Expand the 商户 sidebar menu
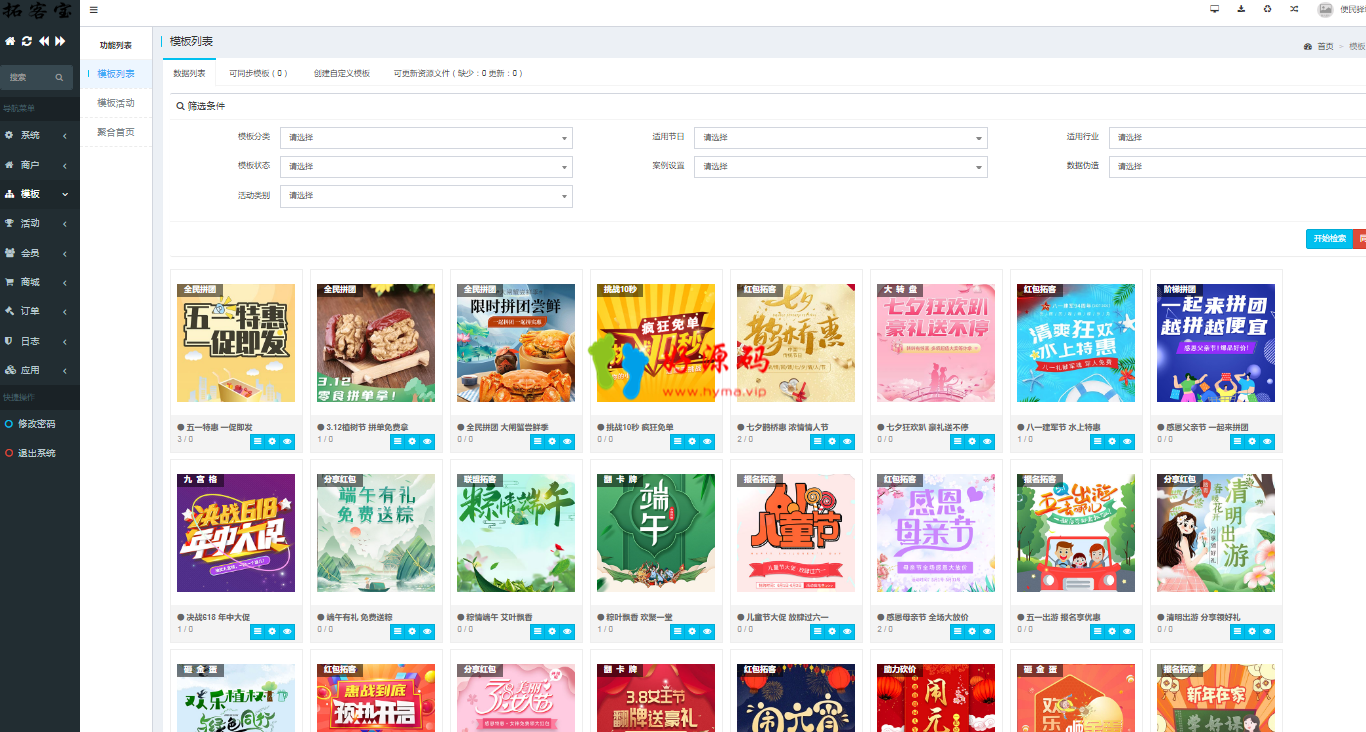The height and width of the screenshot is (732, 1366). [40, 165]
